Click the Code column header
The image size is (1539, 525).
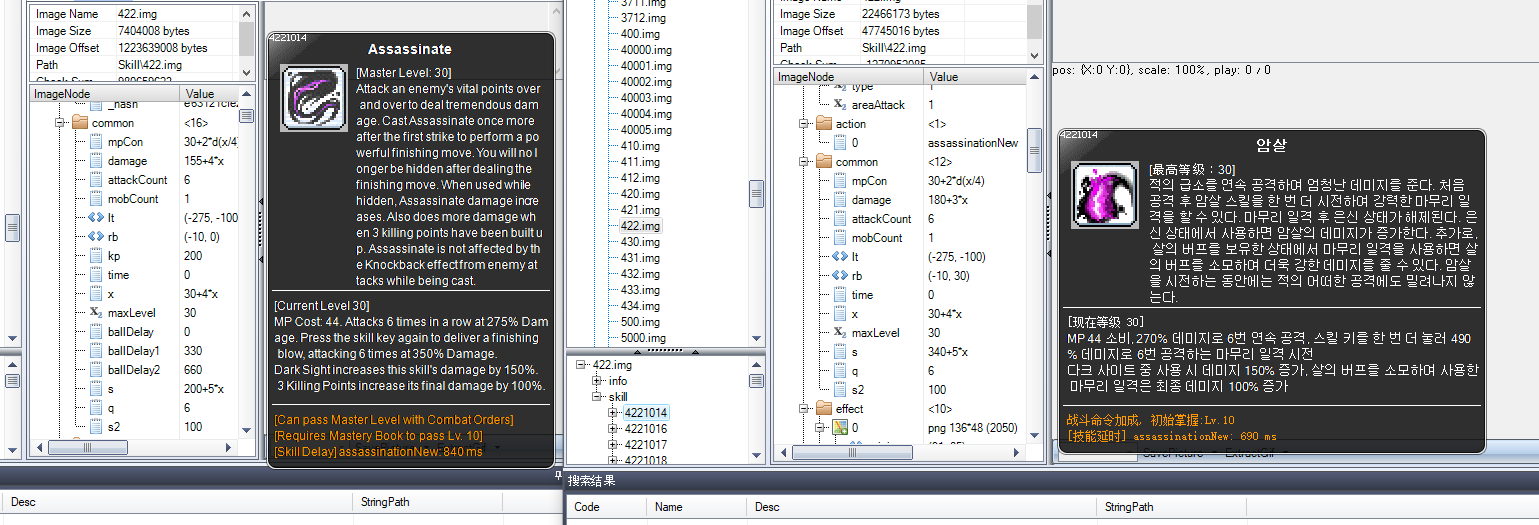point(586,507)
